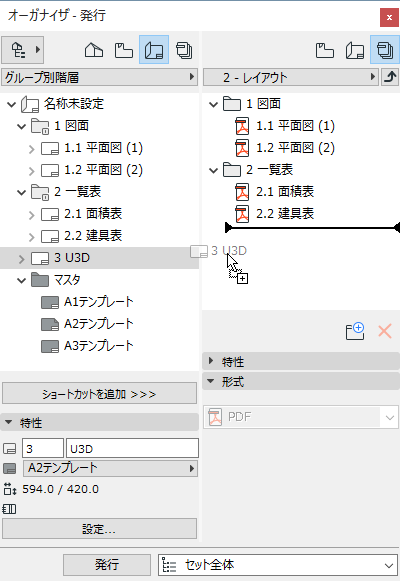Open セット全体 dropdown
The width and height of the screenshot is (400, 581).
278,565
